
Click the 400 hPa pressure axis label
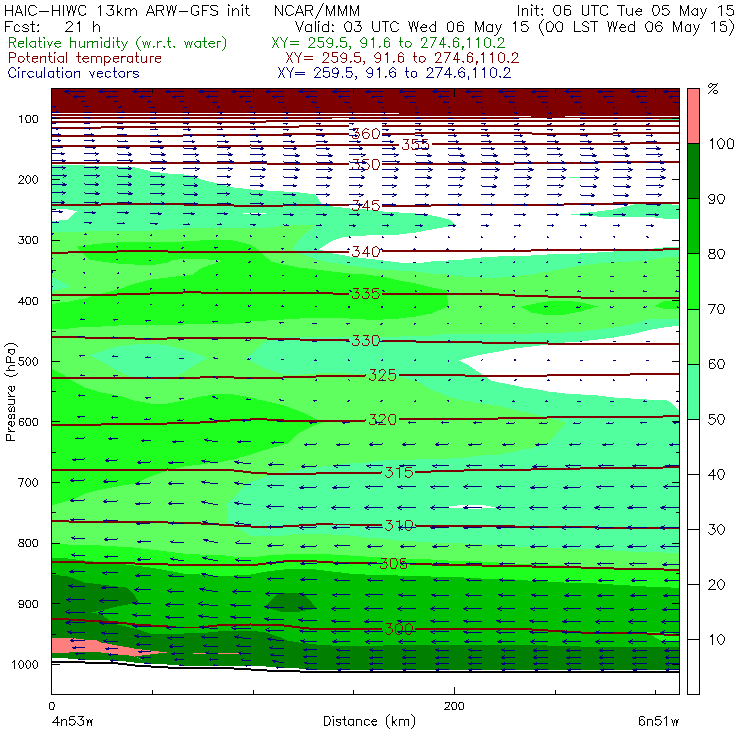click(28, 301)
